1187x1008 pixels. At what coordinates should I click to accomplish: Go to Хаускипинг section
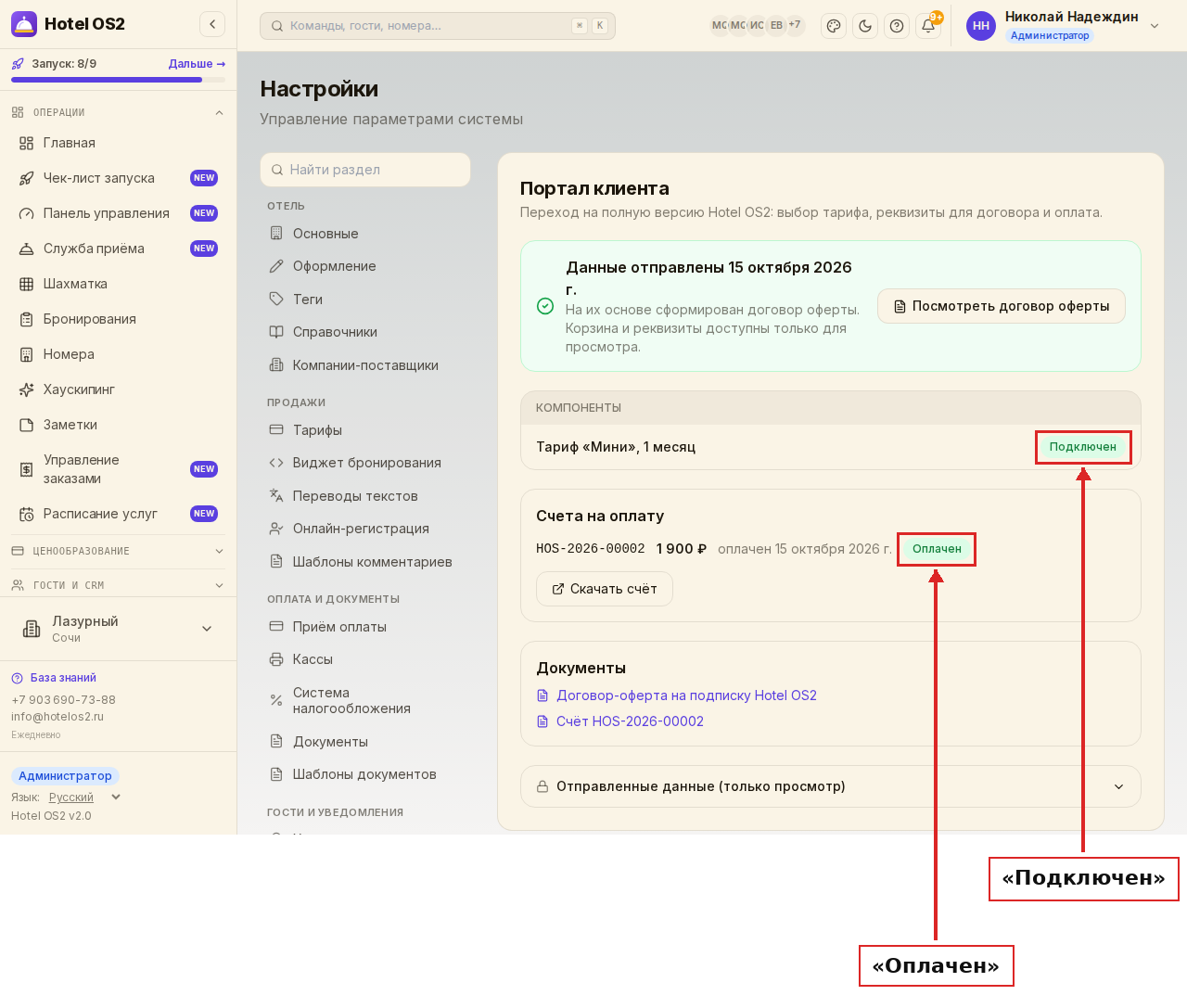(119, 389)
